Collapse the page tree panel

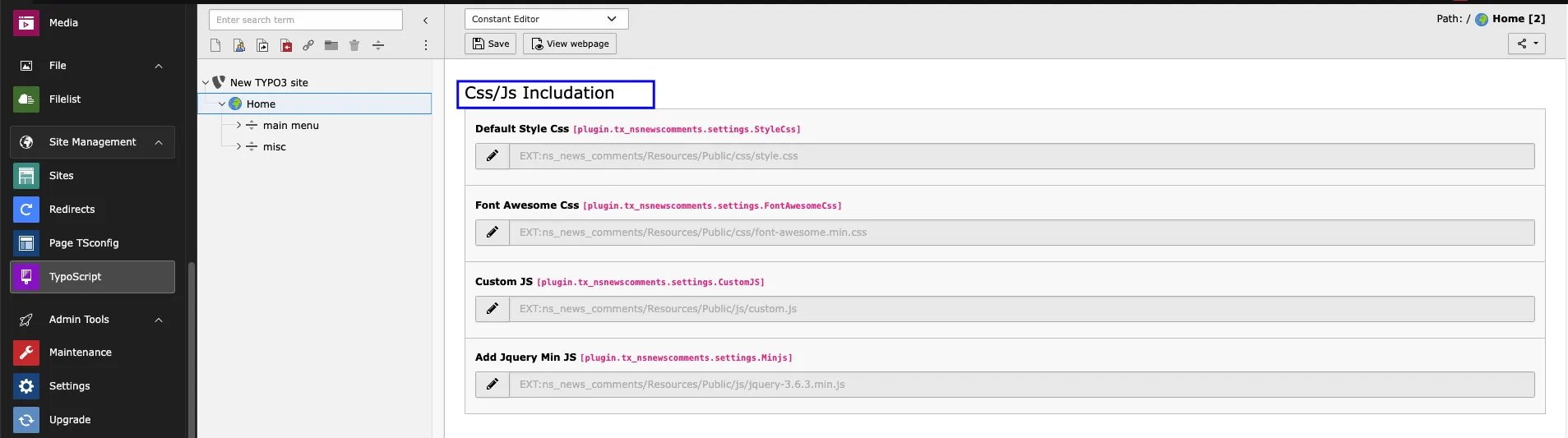[x=425, y=21]
